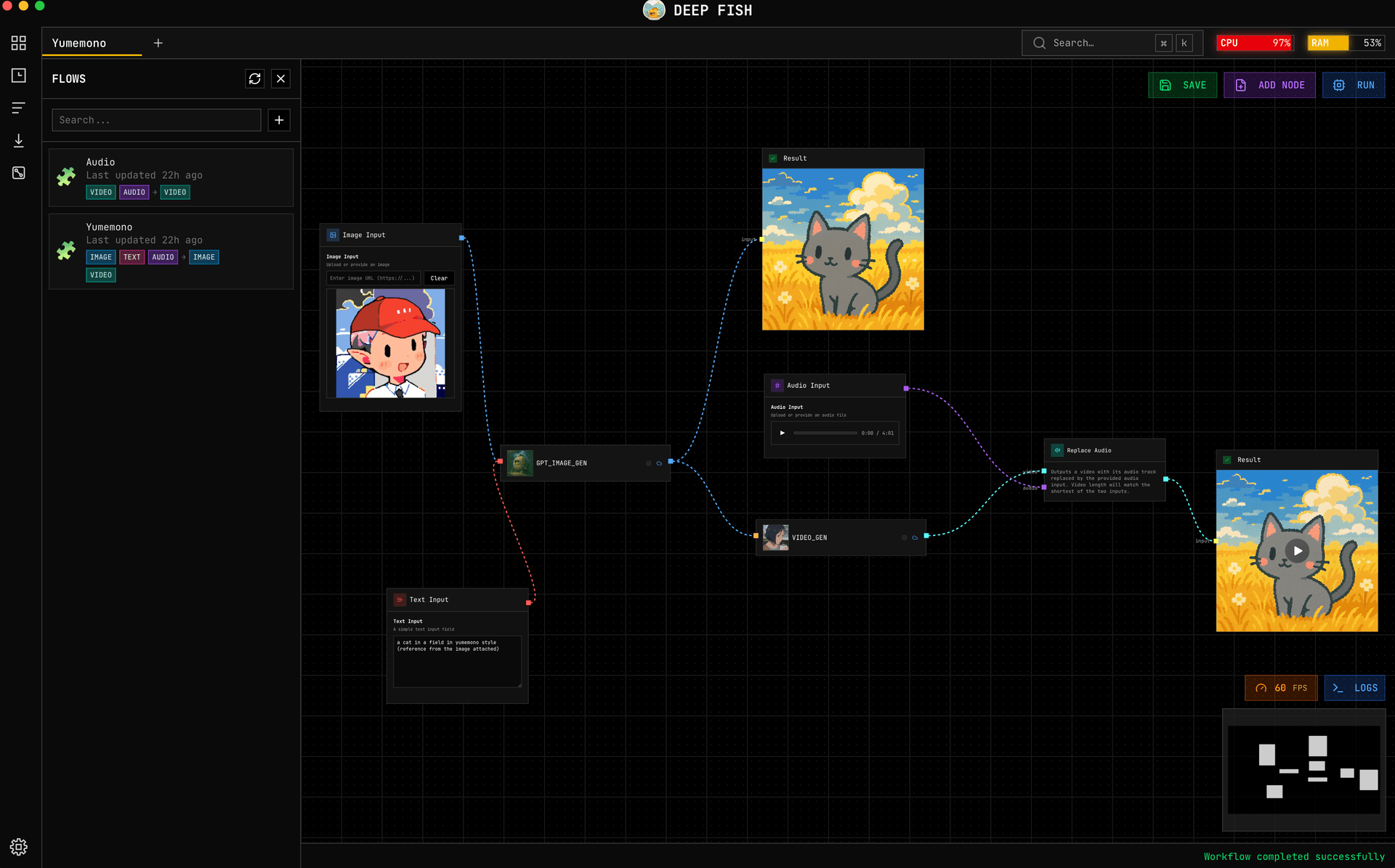
Task: Open the LOGS panel
Action: 1354,688
